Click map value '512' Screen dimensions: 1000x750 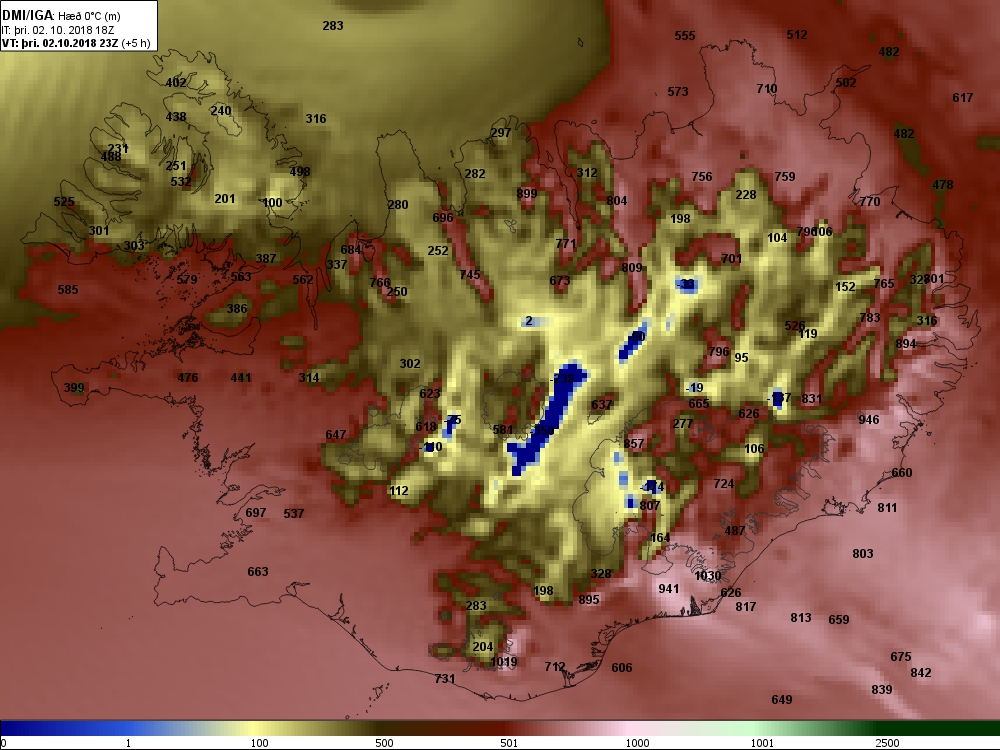click(x=797, y=34)
